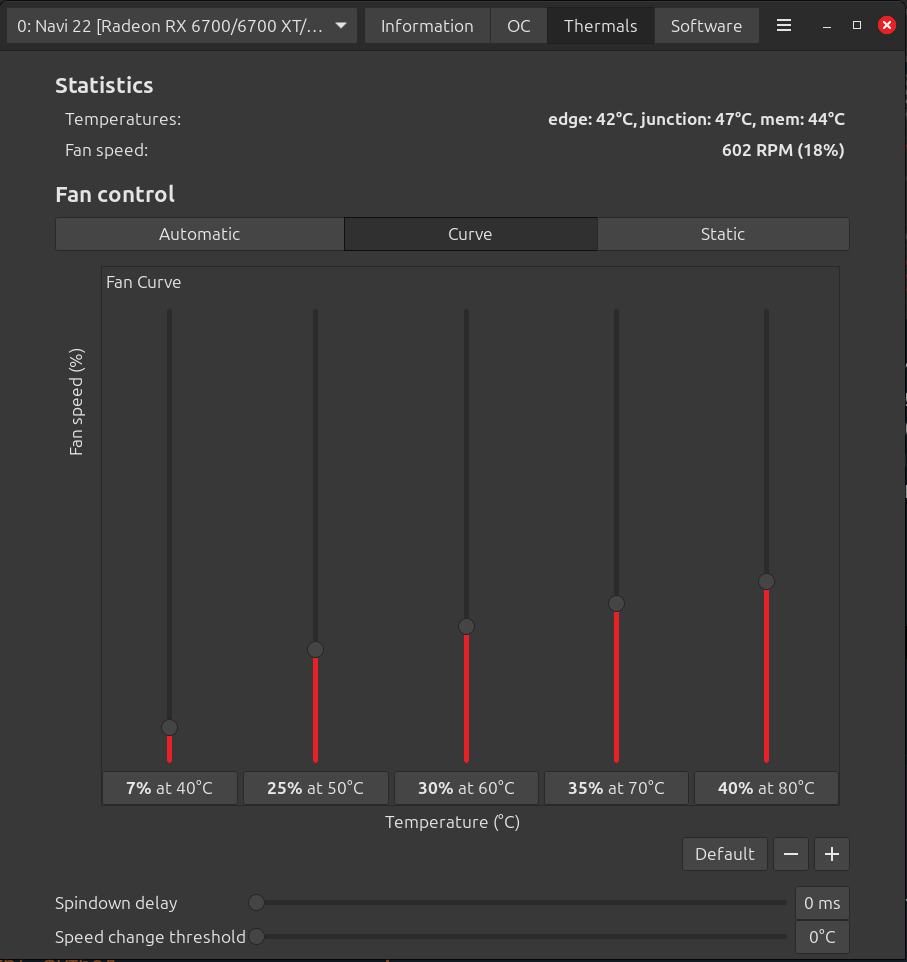Maximize the window

click(857, 25)
